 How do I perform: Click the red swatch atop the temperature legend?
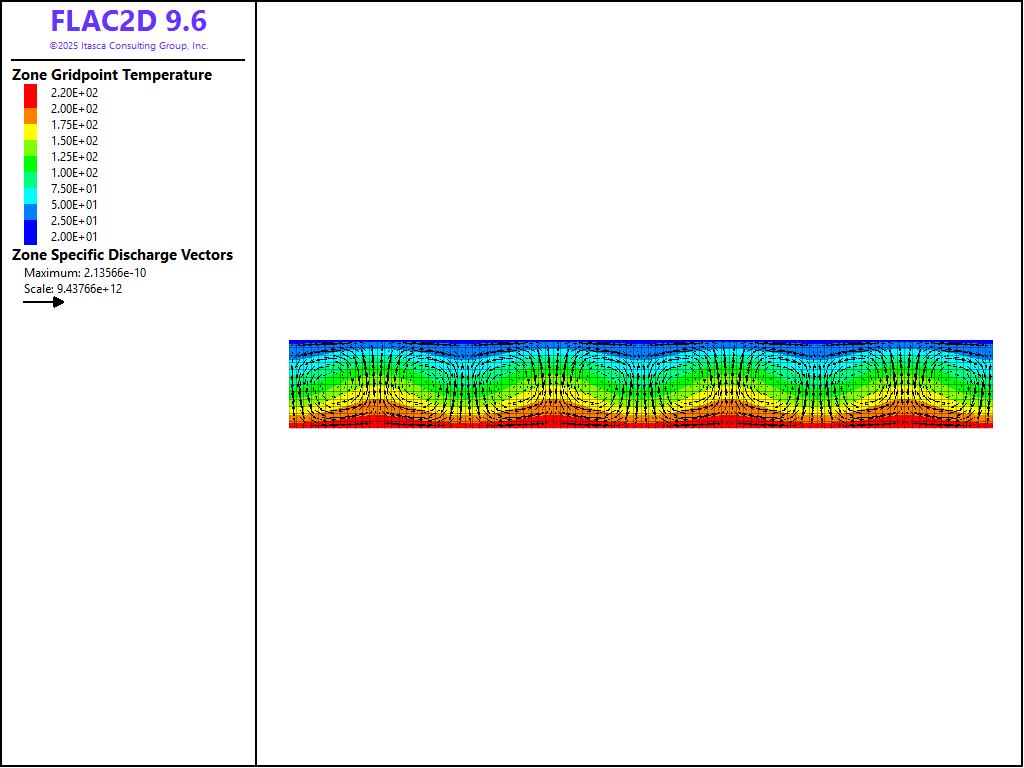31,93
